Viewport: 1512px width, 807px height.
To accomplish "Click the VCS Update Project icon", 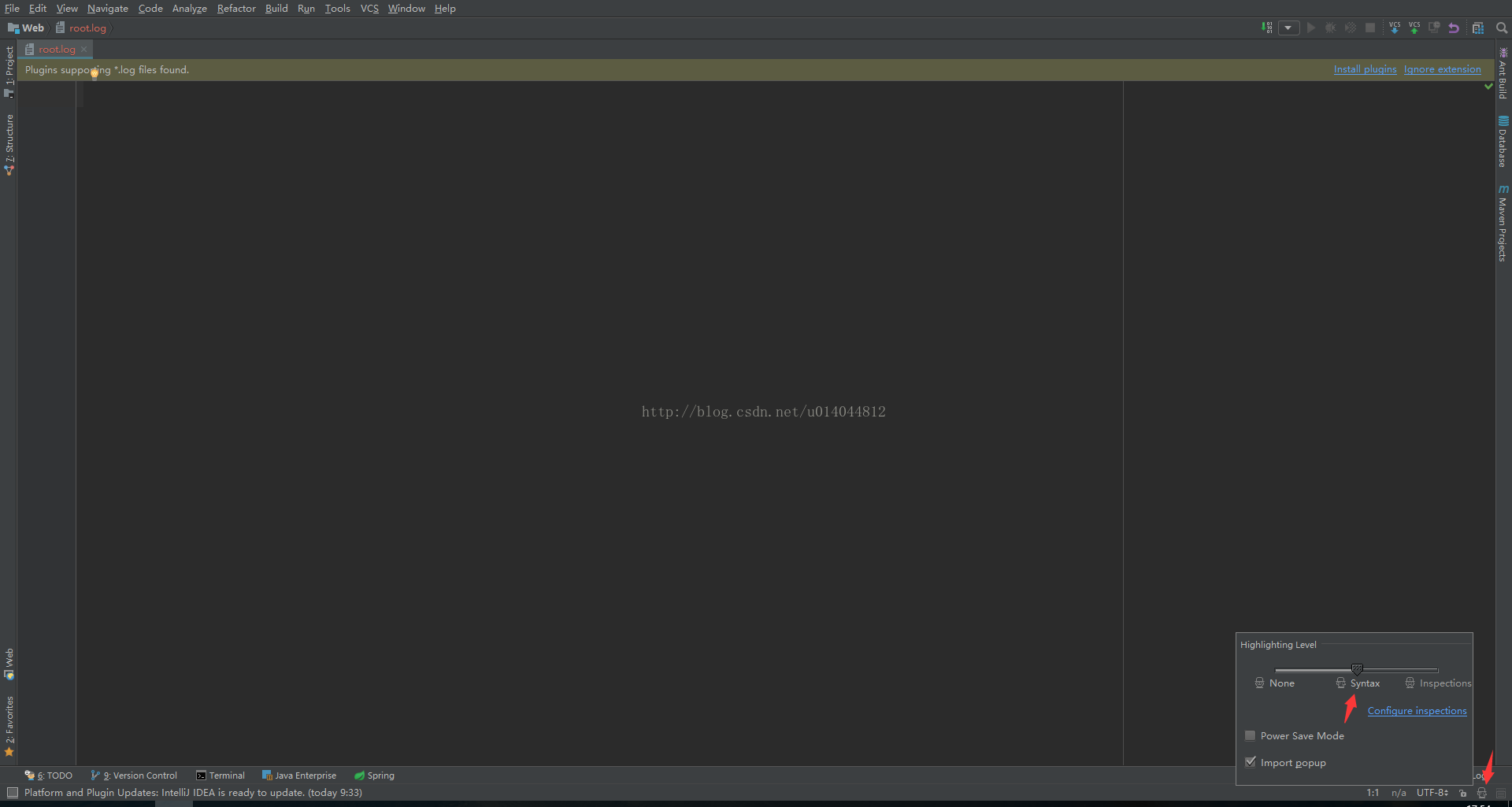I will tap(1395, 28).
